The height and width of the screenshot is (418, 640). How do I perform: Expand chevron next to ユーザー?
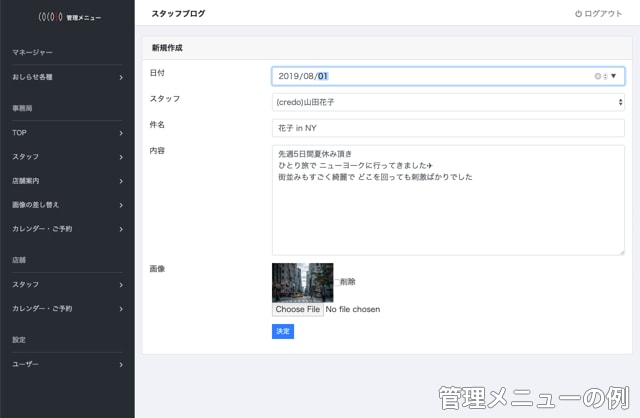tap(121, 364)
